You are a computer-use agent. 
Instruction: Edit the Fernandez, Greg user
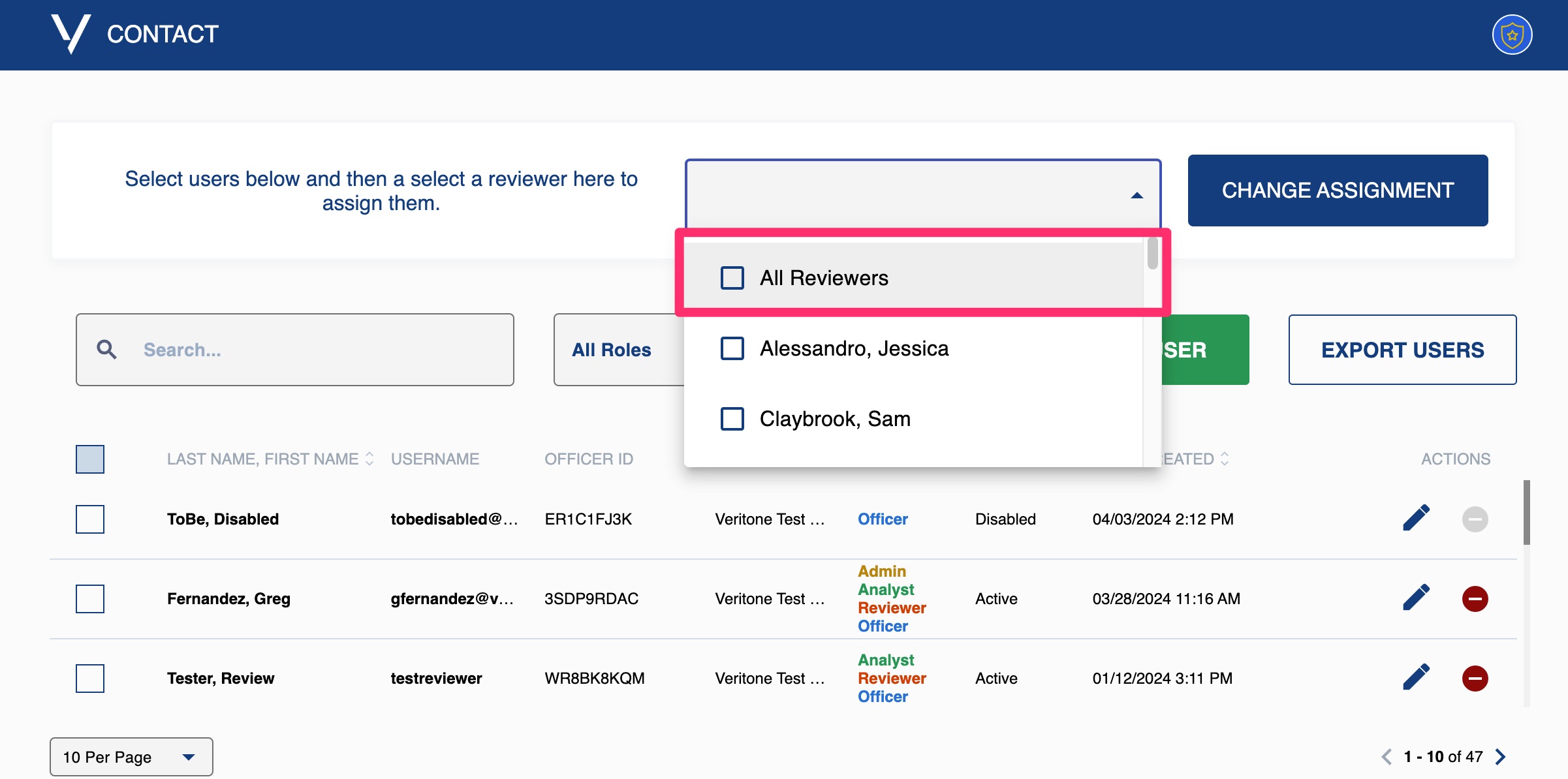pos(1416,598)
